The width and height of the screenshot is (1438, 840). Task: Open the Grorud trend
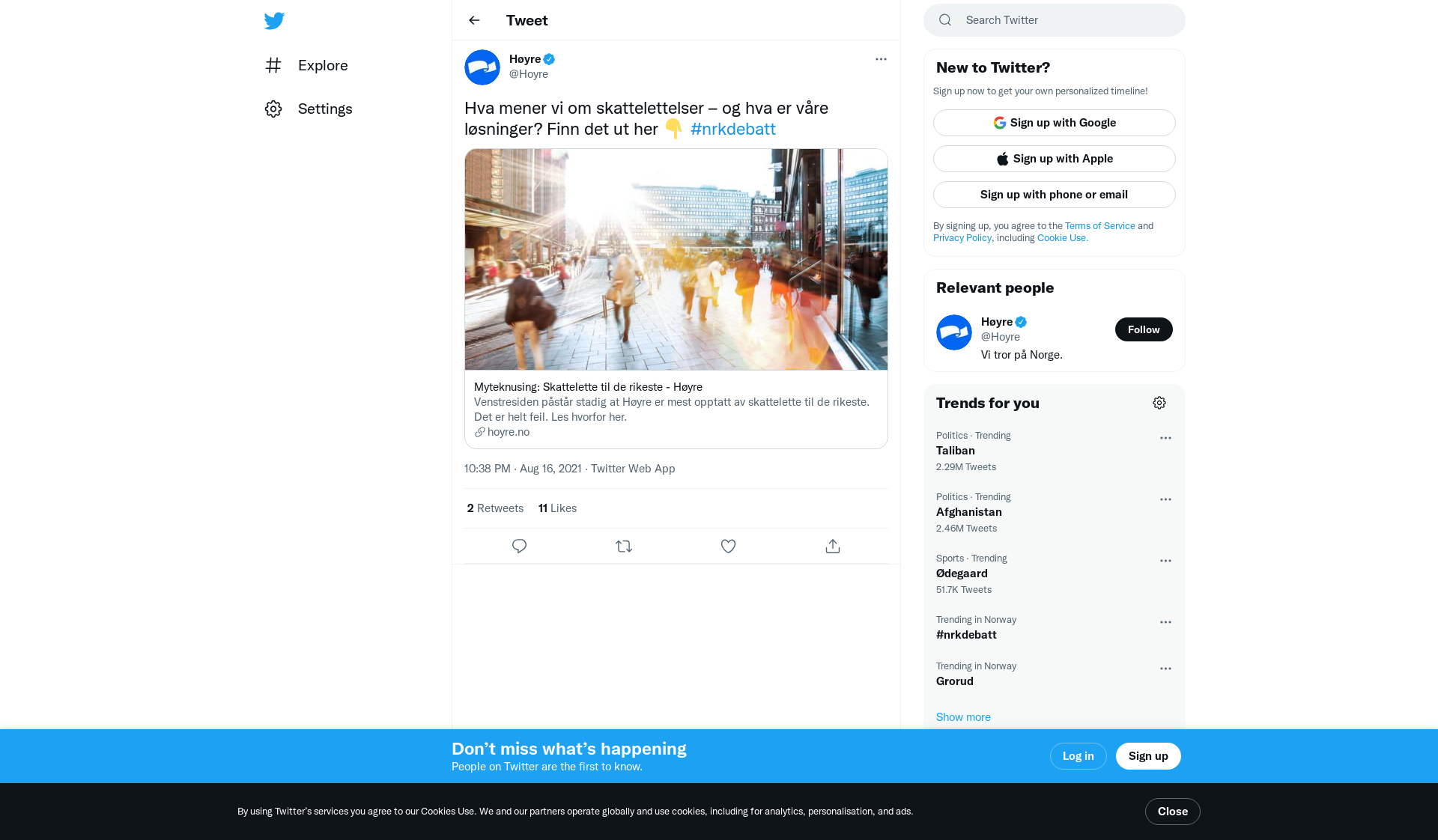(1055, 674)
